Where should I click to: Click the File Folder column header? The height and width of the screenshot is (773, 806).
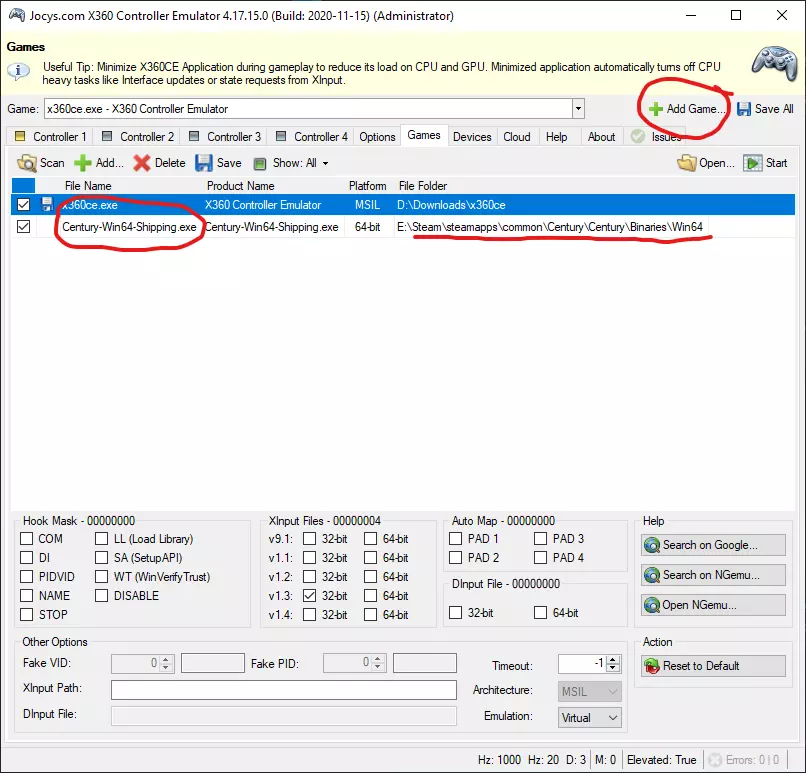tap(423, 186)
